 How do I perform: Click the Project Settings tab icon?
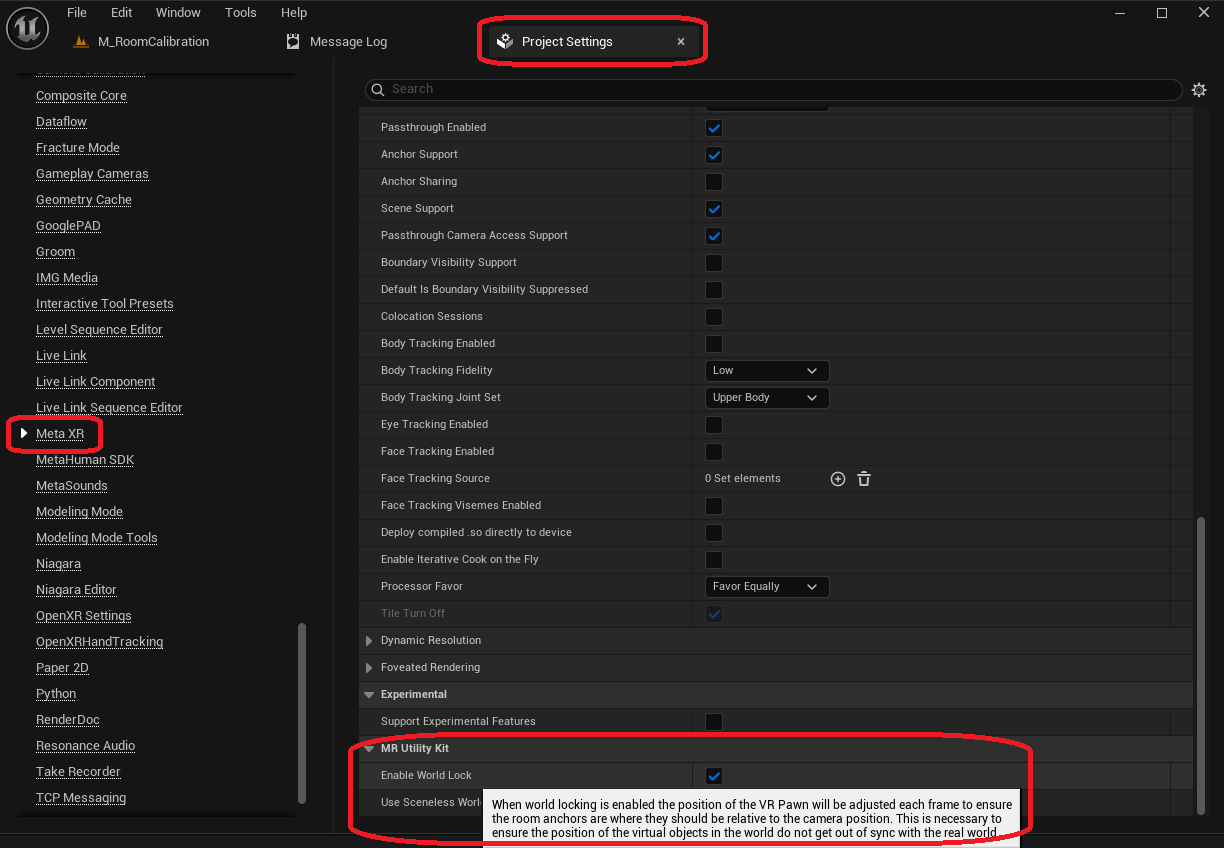point(505,42)
